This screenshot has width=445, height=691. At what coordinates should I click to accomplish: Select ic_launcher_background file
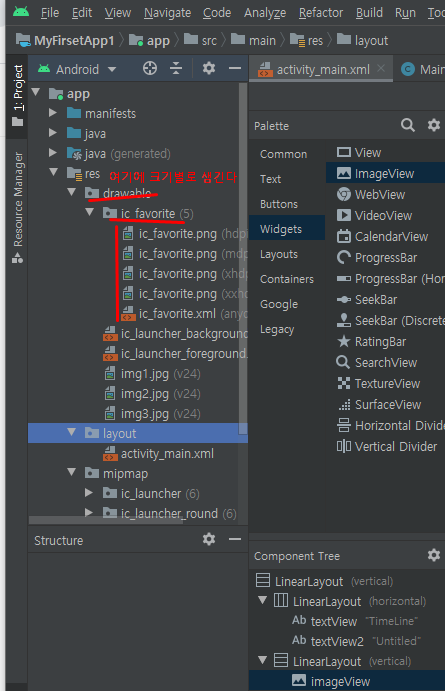tap(175, 334)
